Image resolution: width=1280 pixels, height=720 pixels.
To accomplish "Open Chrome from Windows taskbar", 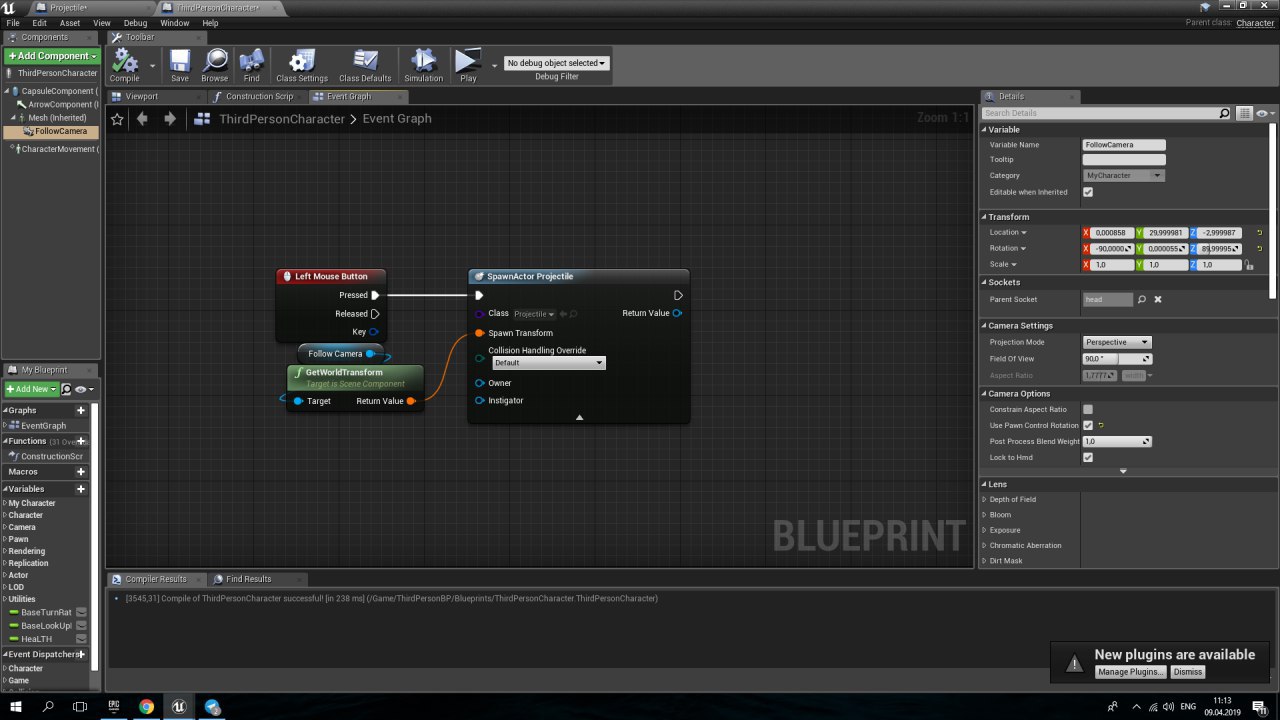I will 146,706.
